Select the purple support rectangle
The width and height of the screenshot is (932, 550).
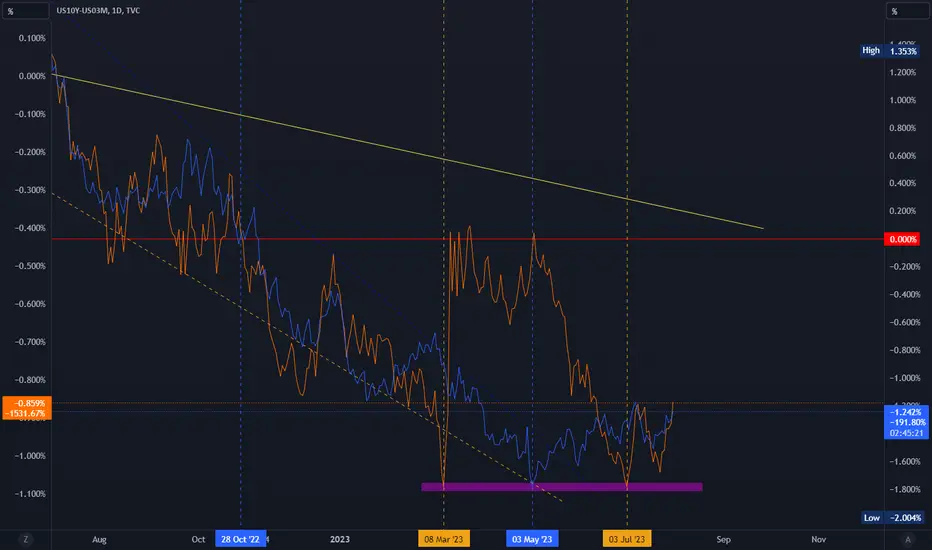[x=562, y=487]
